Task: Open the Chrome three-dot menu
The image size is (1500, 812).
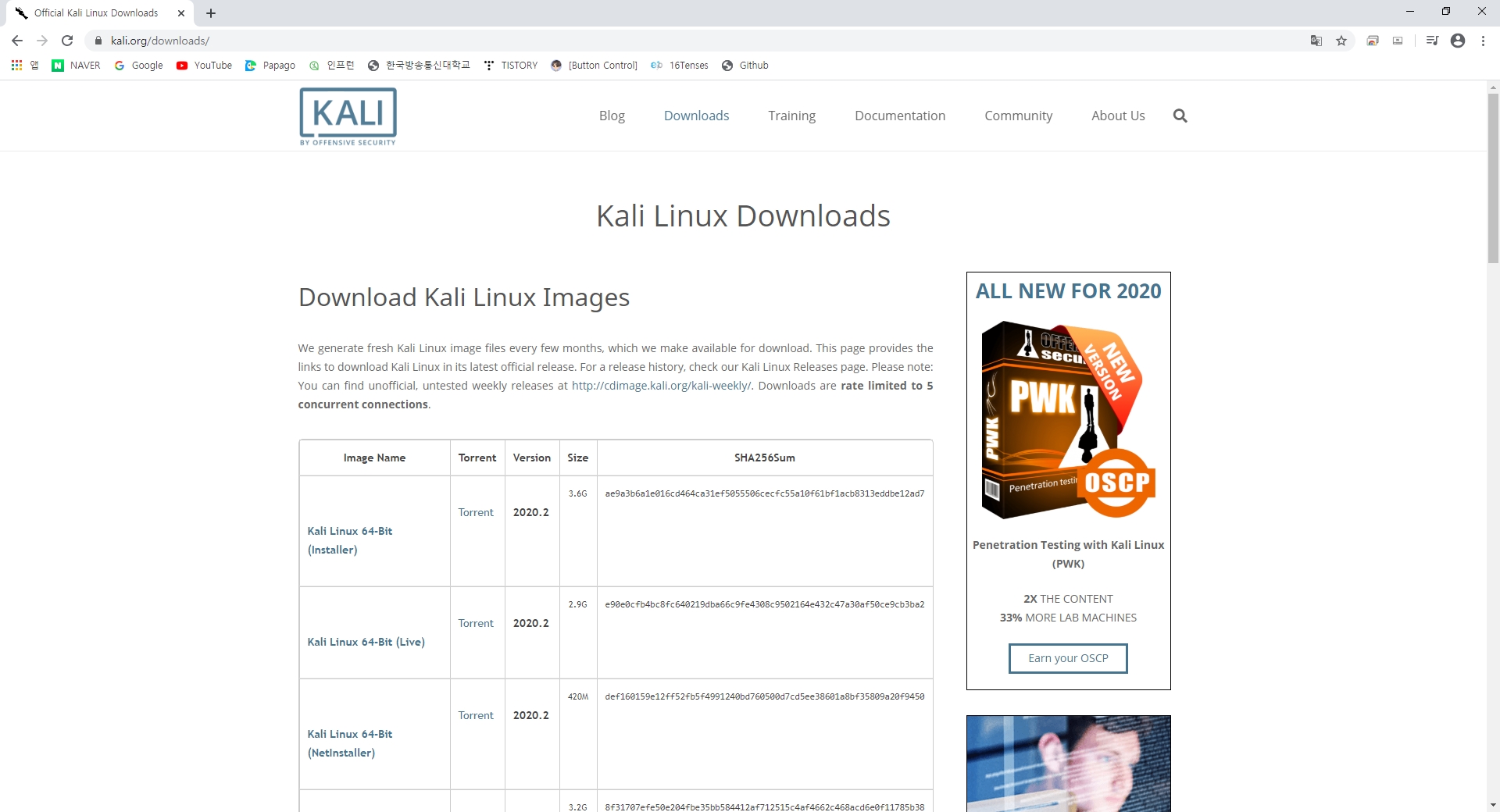Action: [x=1483, y=41]
